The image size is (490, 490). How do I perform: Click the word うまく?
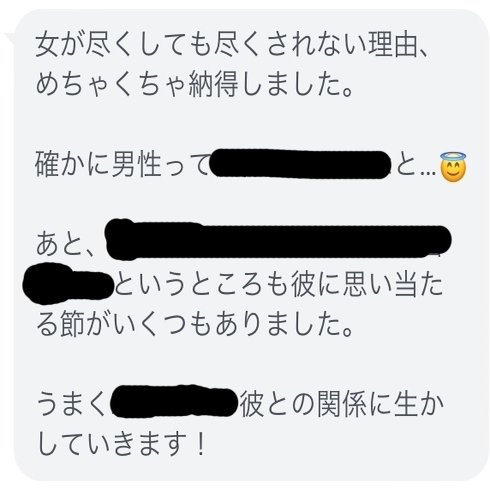(x=71, y=405)
